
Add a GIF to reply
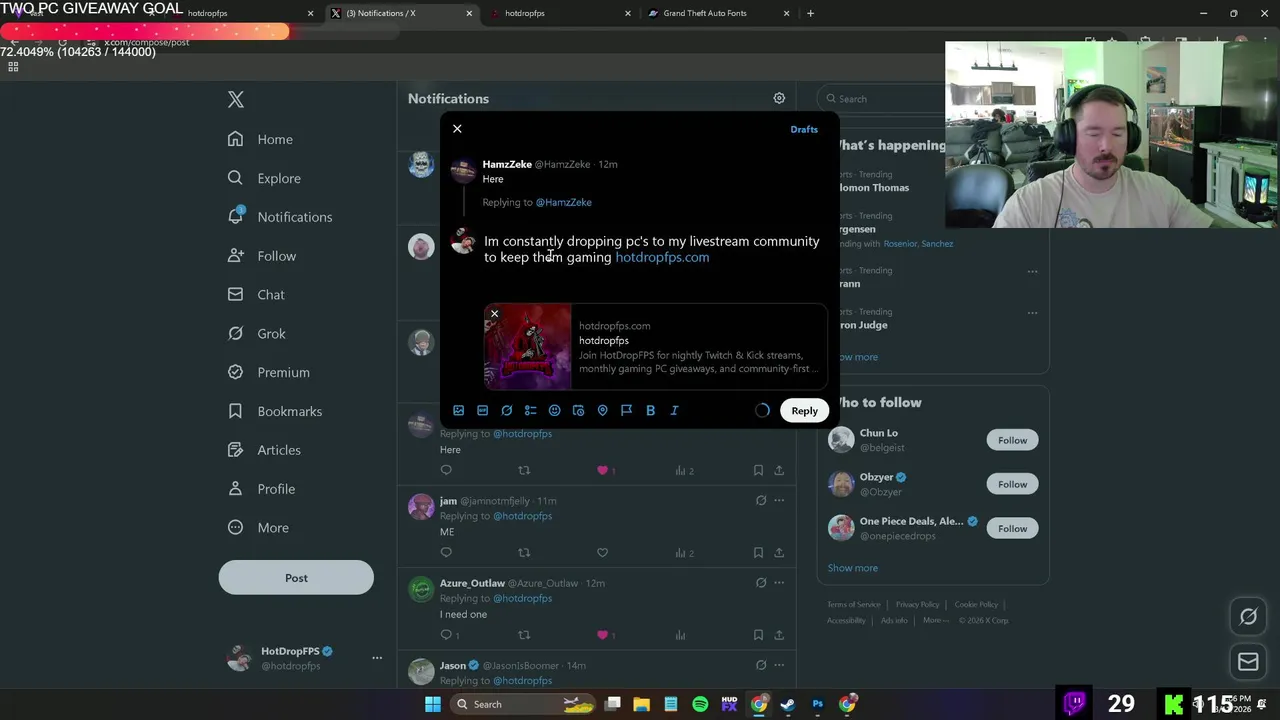482,410
